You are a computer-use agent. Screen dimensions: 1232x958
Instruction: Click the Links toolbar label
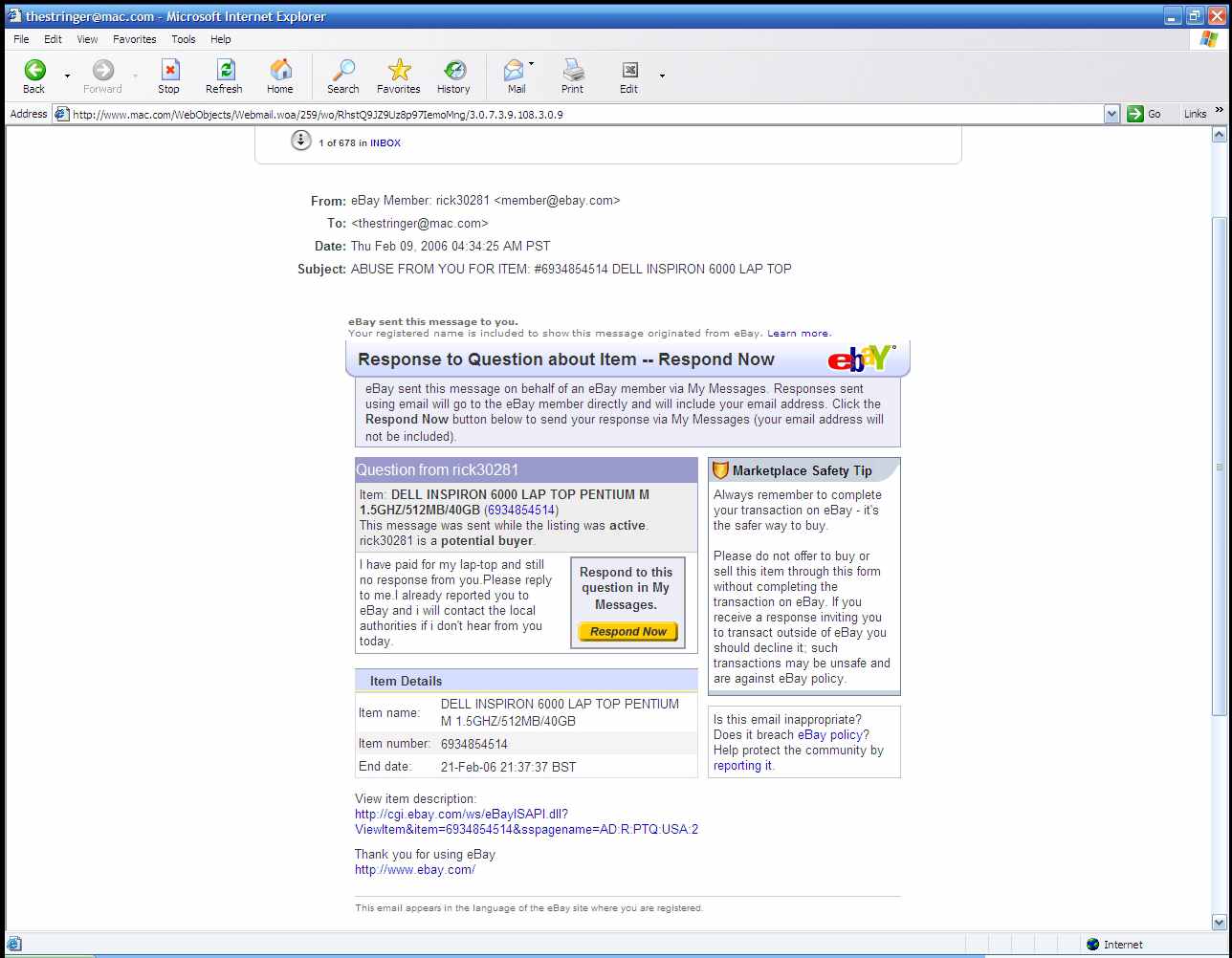pos(1195,114)
